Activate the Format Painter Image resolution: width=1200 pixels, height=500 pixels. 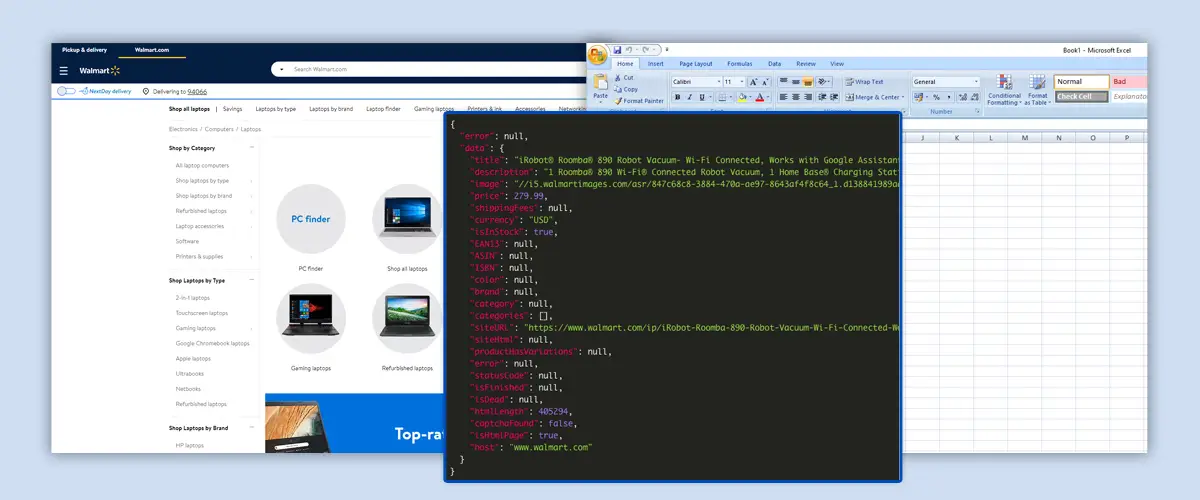[x=639, y=100]
